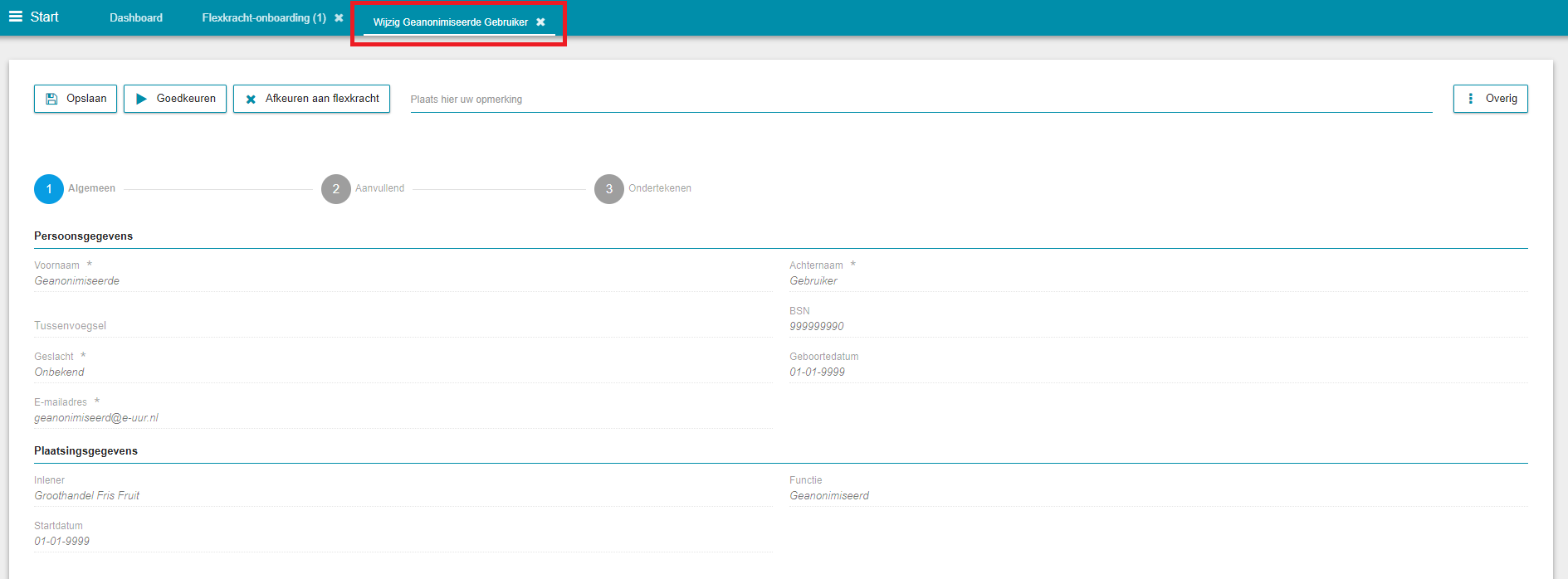Screen dimensions: 1568x579
Task: Select the Wijzig Geanonimiseerde Gebruiker tab
Action: click(x=451, y=22)
